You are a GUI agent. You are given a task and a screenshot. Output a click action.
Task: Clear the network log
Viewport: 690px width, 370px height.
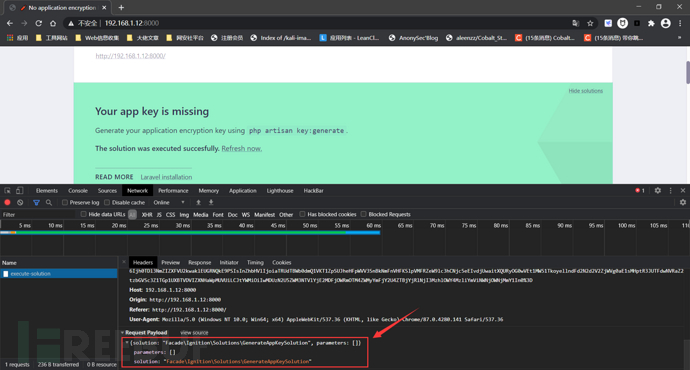tap(20, 202)
